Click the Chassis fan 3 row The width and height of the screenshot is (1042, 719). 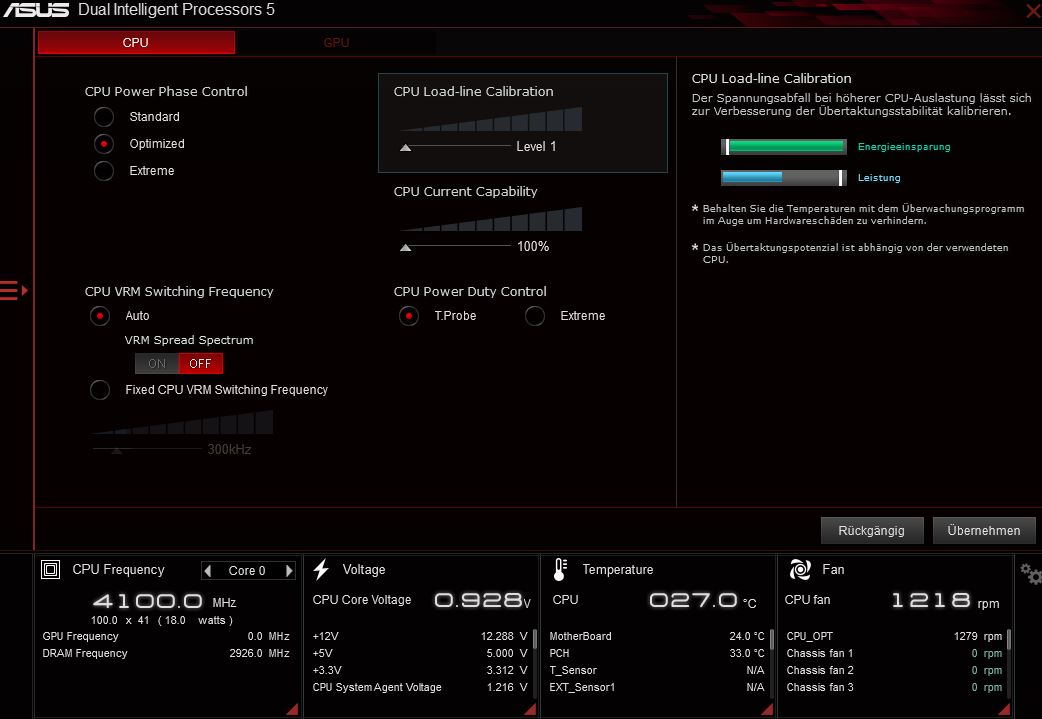point(894,687)
